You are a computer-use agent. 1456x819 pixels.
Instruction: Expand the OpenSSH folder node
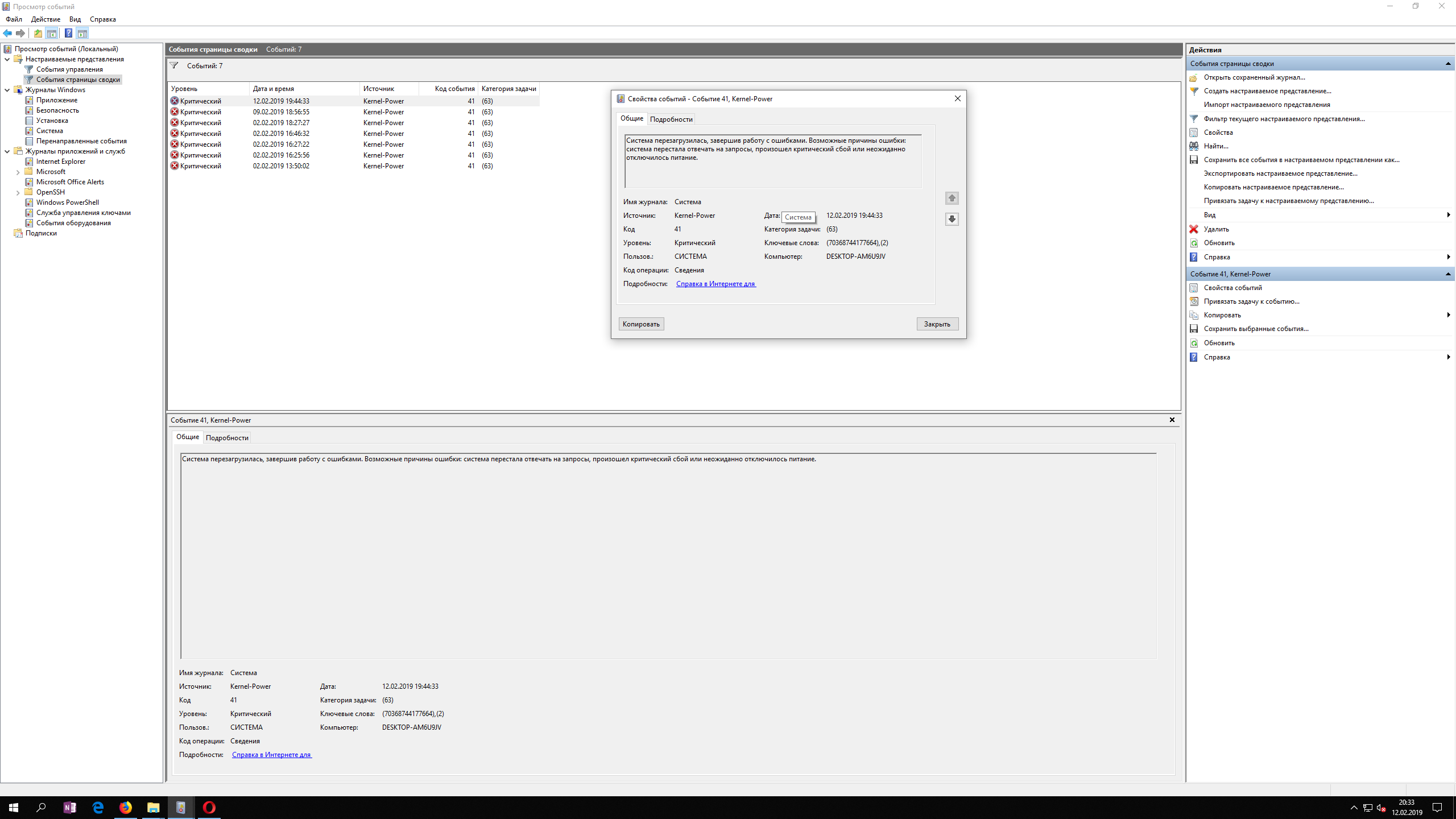(x=18, y=192)
